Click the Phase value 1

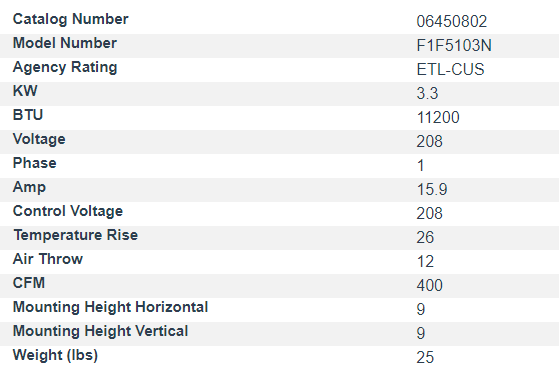(x=421, y=166)
